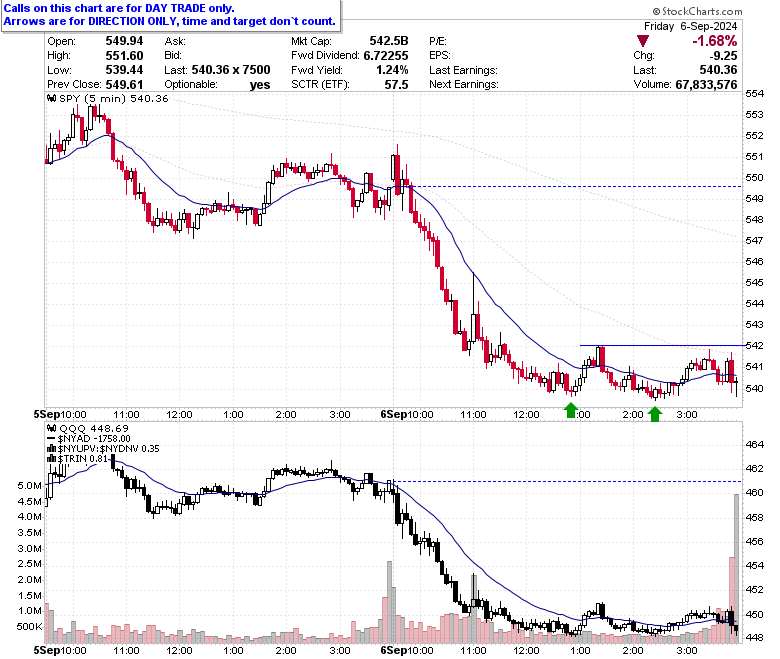
Task: Click the Last Earnings label
Action: (x=463, y=70)
